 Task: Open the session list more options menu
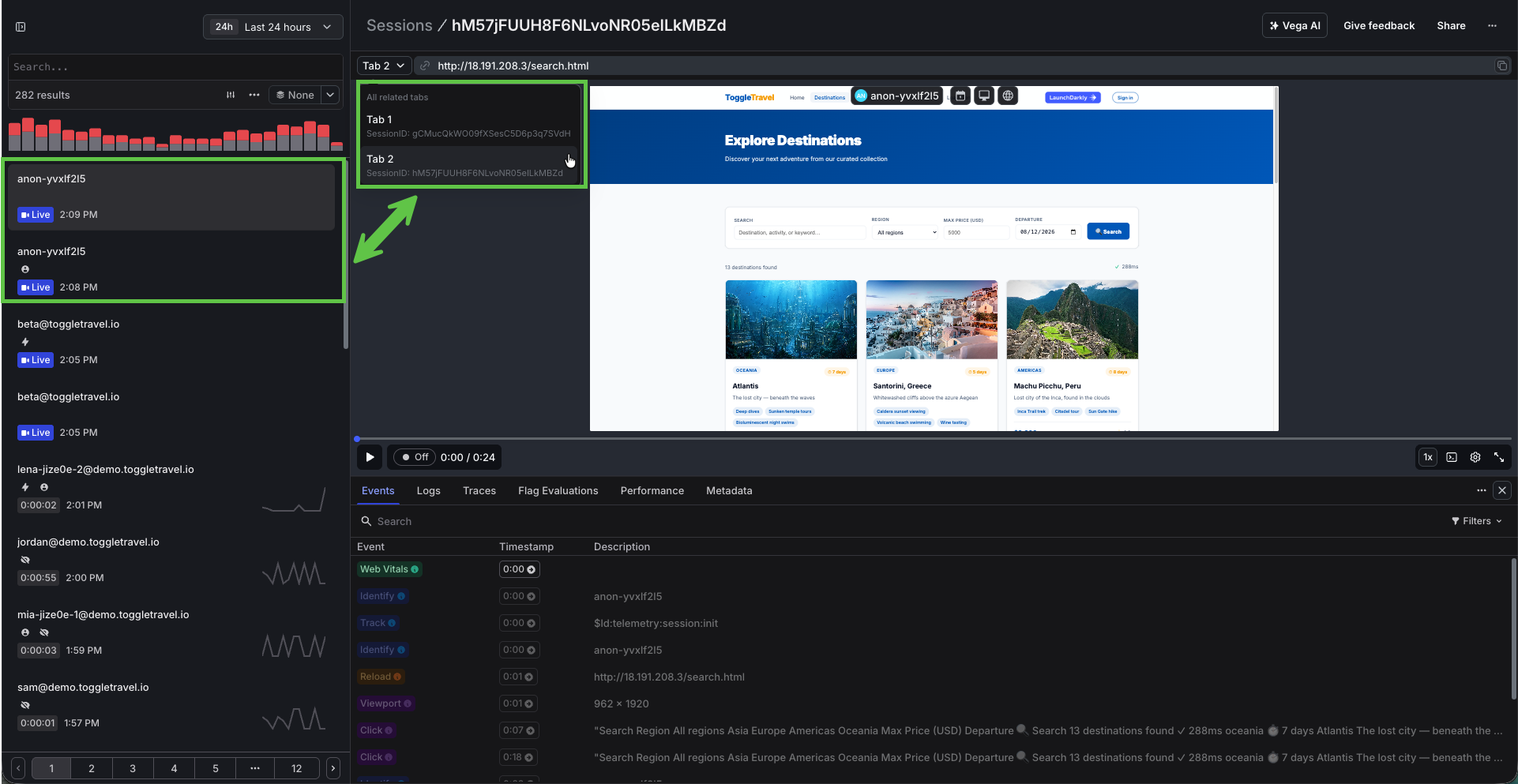click(254, 95)
